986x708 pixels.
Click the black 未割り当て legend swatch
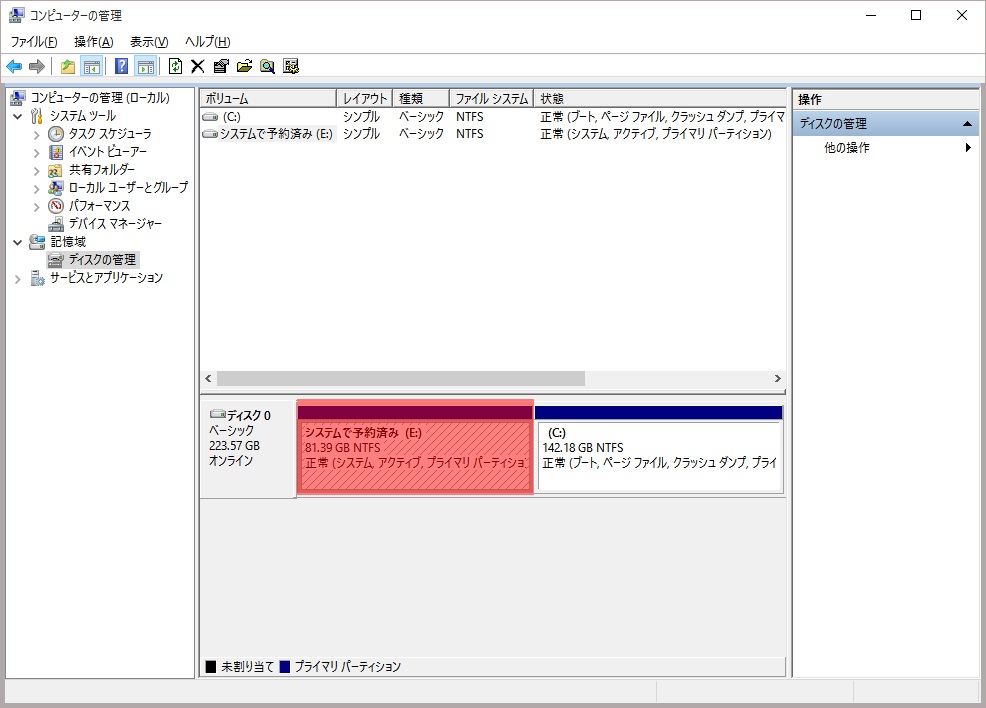211,667
